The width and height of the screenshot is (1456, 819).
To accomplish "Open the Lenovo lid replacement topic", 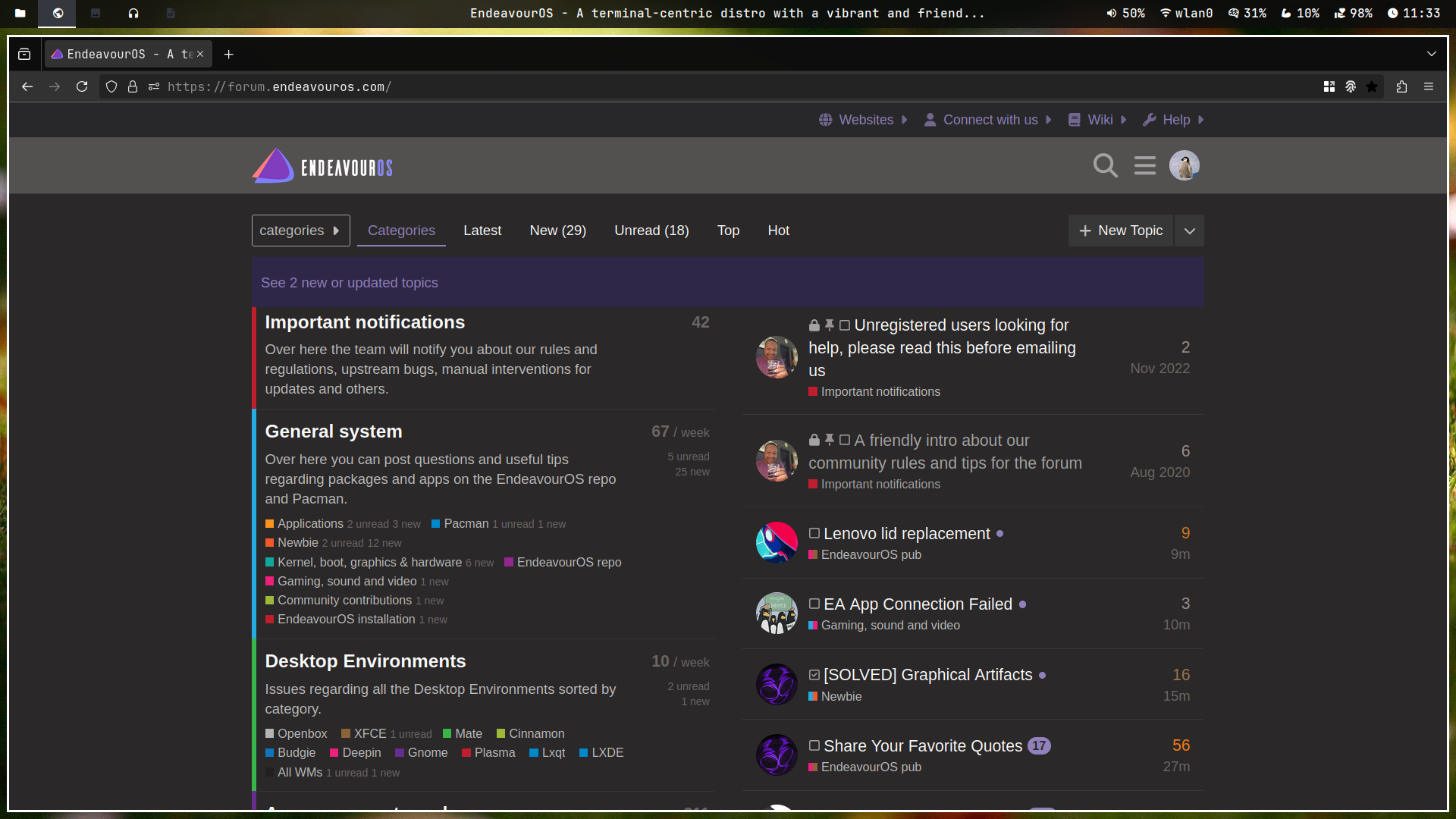I will pyautogui.click(x=907, y=534).
